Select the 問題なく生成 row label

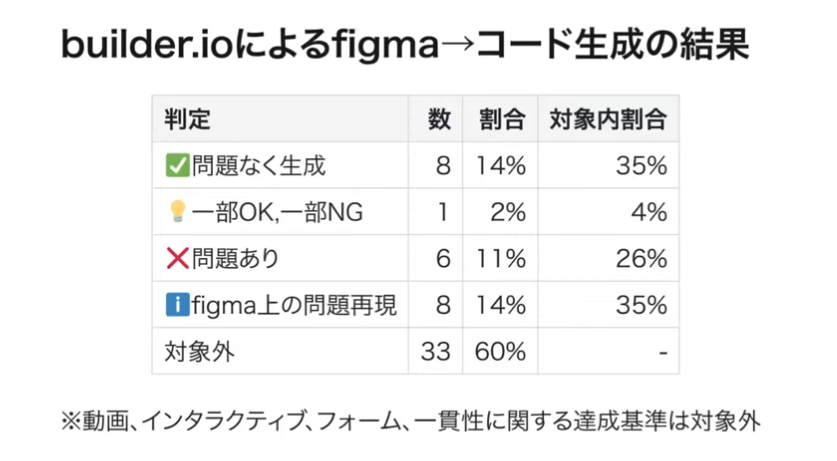[x=257, y=166]
